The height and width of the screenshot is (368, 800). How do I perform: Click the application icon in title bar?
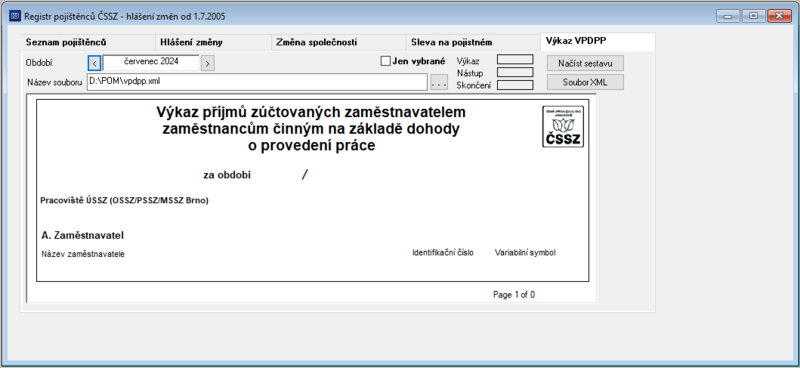[15, 16]
